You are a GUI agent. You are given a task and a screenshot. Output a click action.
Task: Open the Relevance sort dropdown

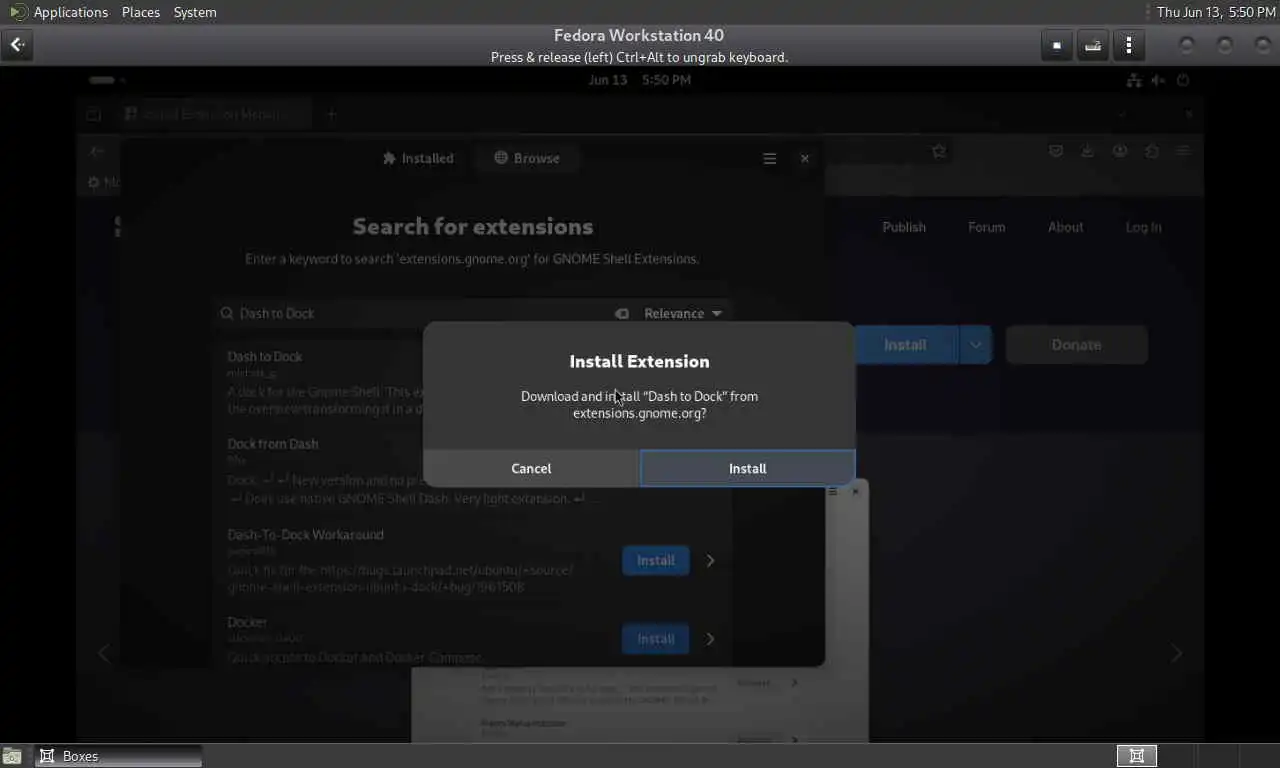(683, 313)
